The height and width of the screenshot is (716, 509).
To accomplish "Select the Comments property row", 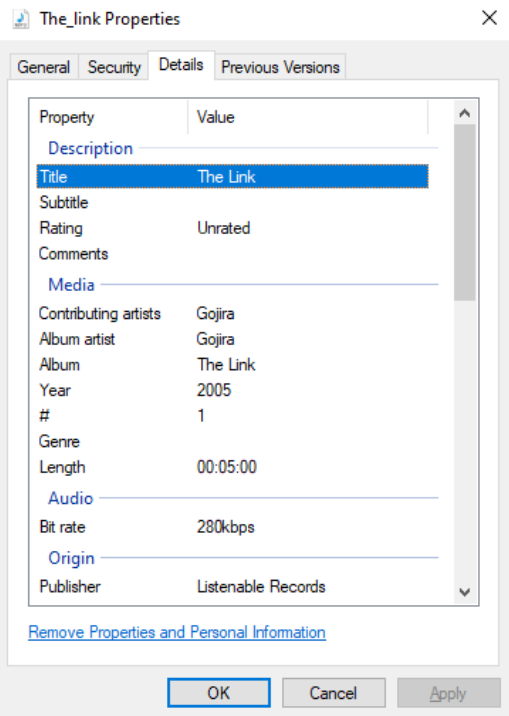I will (232, 253).
